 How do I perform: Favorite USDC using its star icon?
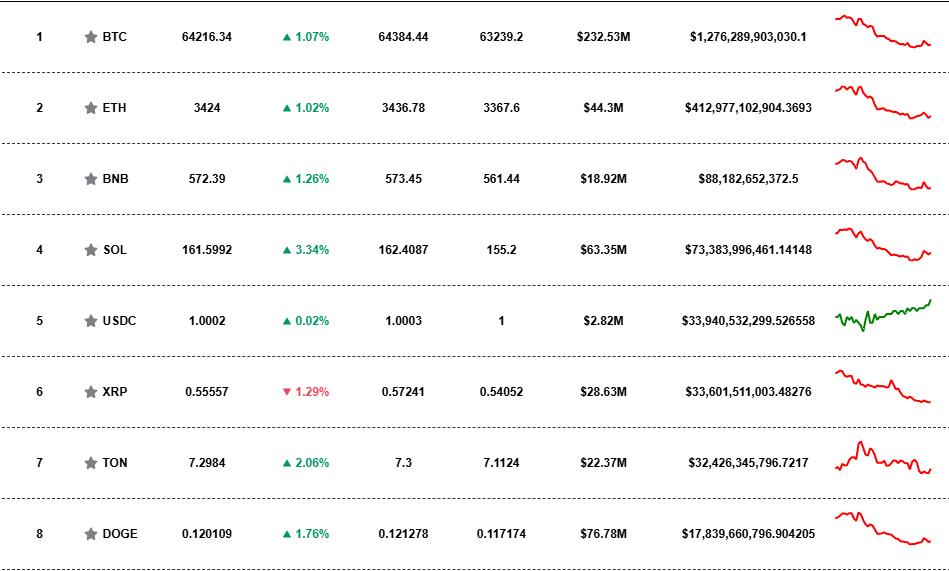(x=91, y=321)
